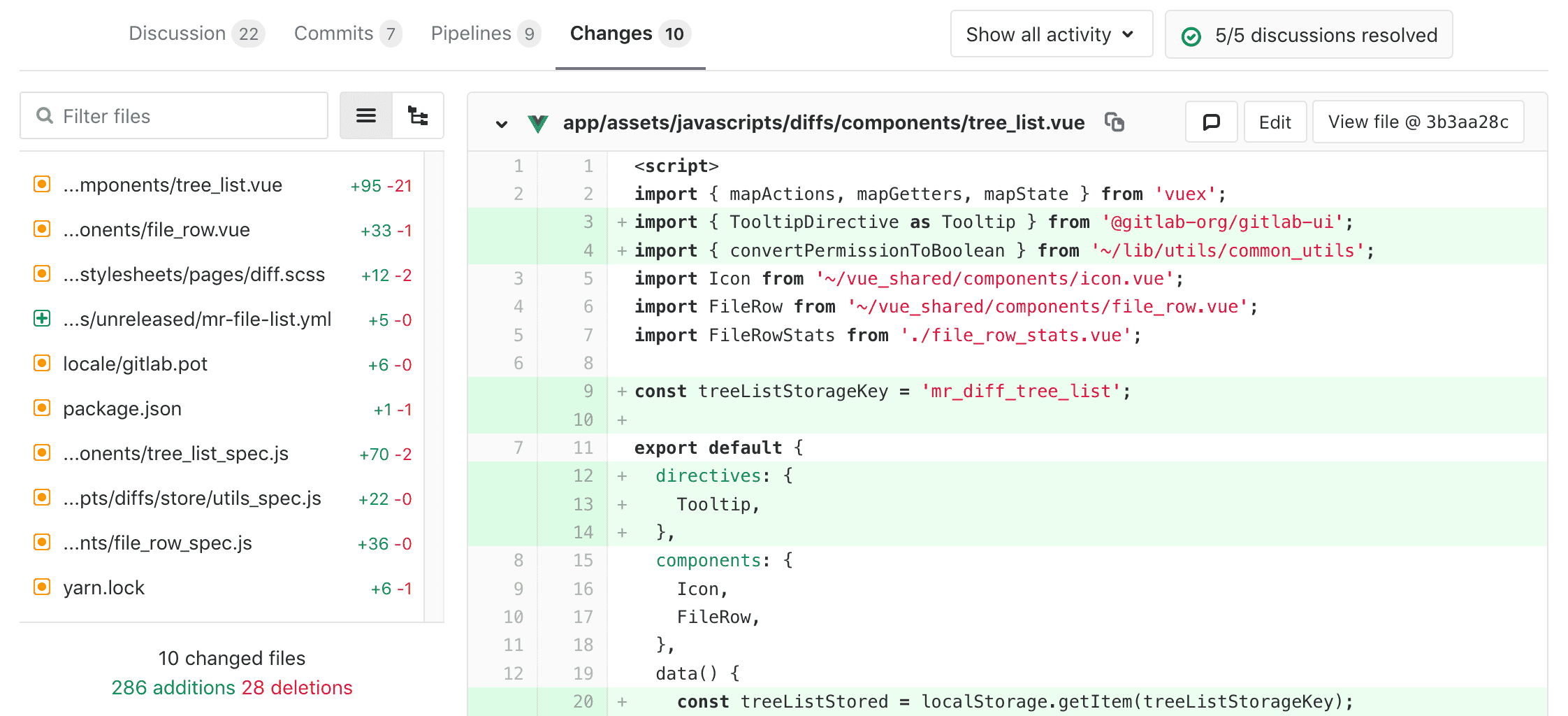
Task: Expand the Show all activity dropdown
Action: 1051,34
